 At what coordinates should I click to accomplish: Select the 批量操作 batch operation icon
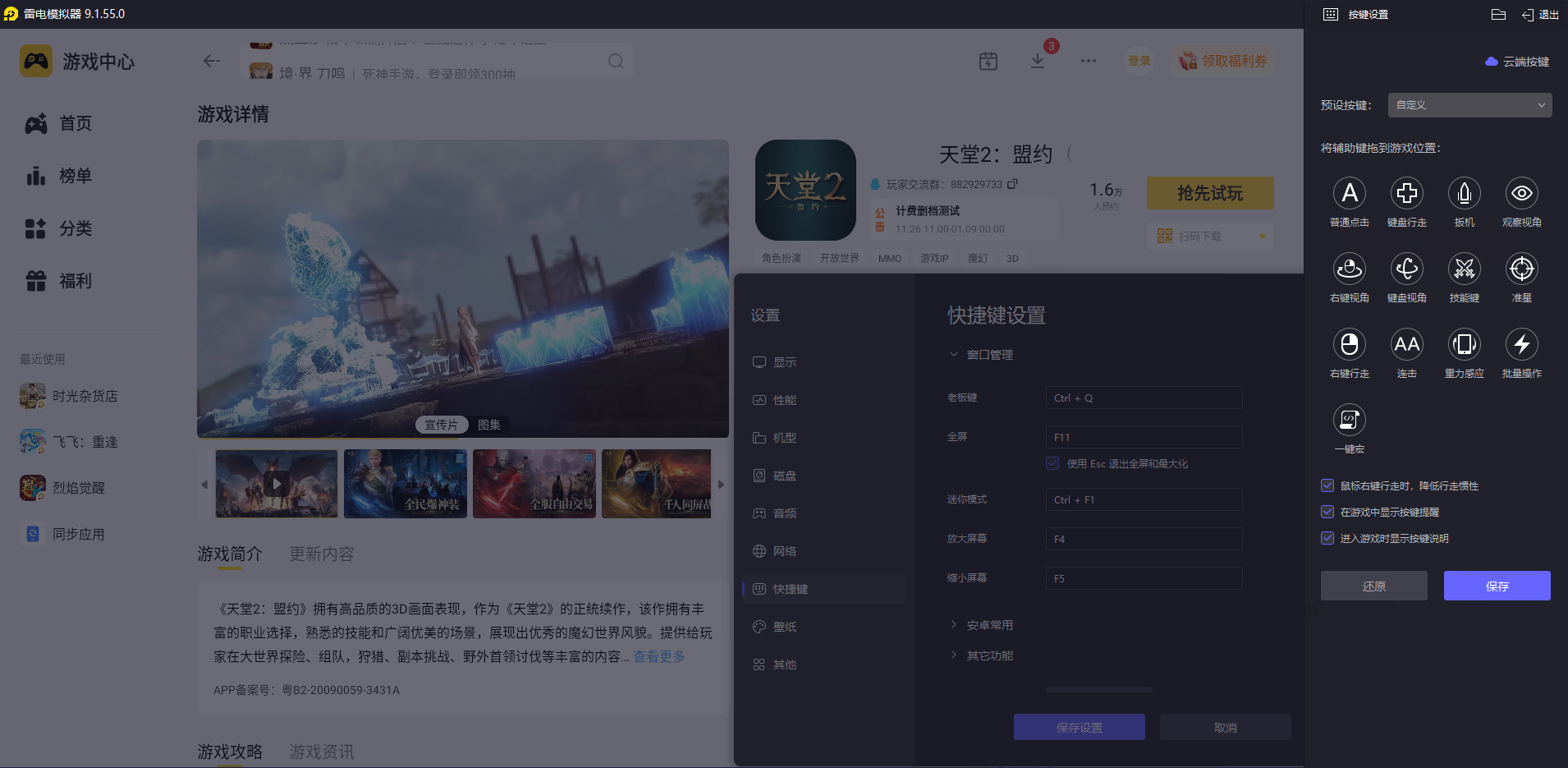pos(1521,344)
